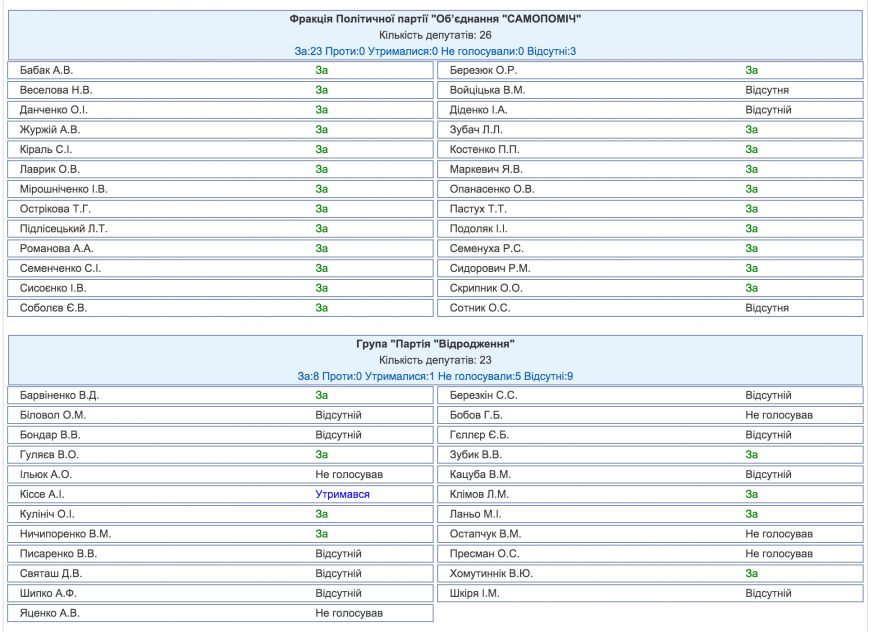Click the name Романова А.А.

[x=56, y=248]
